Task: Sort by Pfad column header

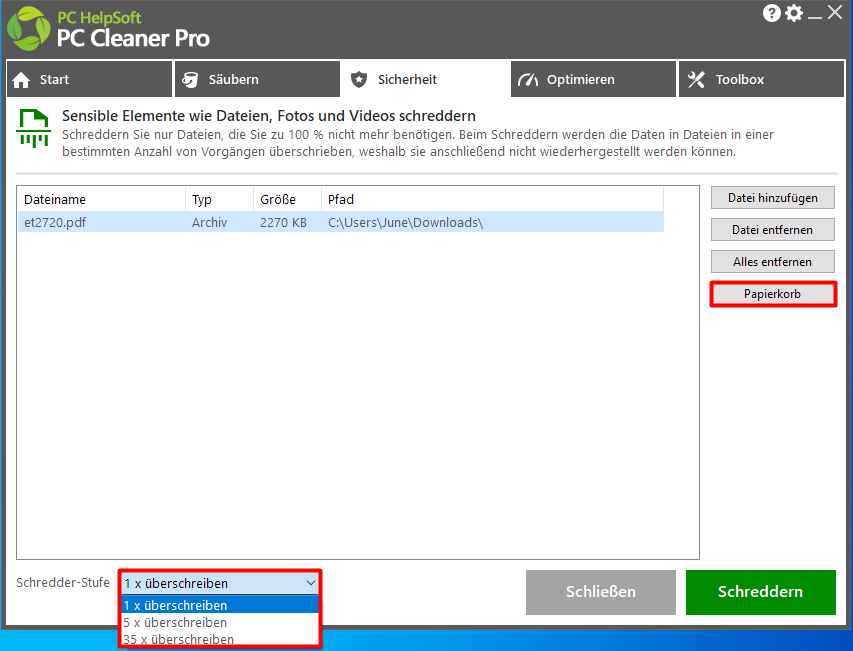Action: coord(492,200)
